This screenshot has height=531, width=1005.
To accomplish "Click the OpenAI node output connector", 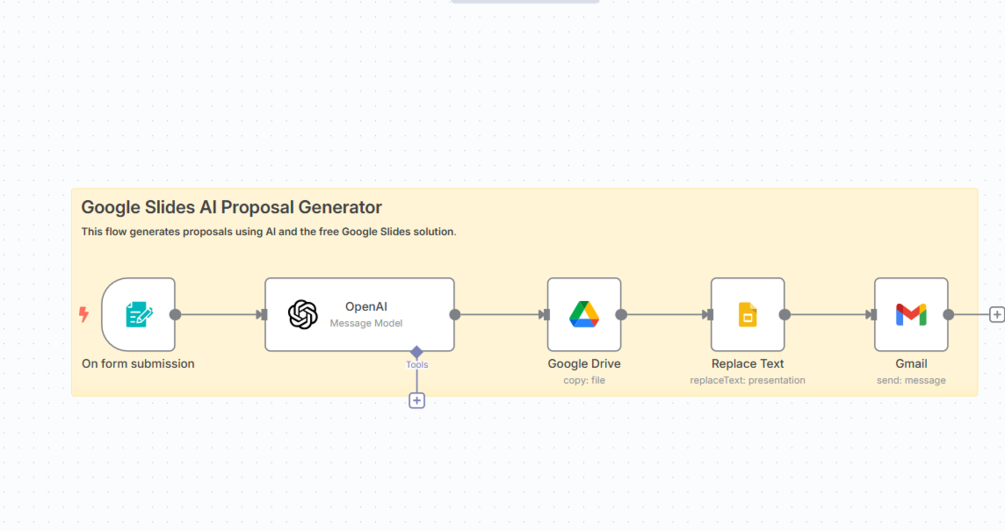I will [454, 314].
